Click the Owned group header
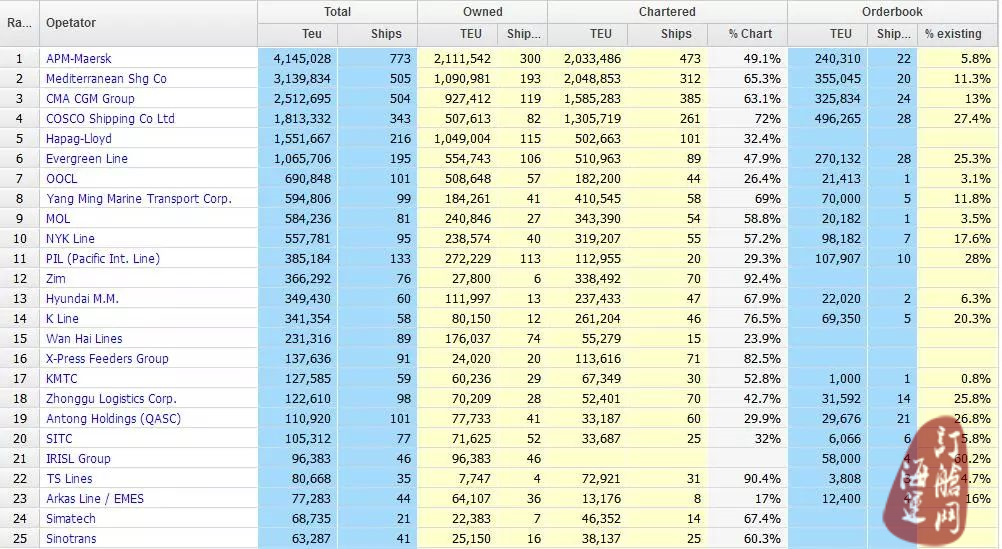 click(x=482, y=12)
